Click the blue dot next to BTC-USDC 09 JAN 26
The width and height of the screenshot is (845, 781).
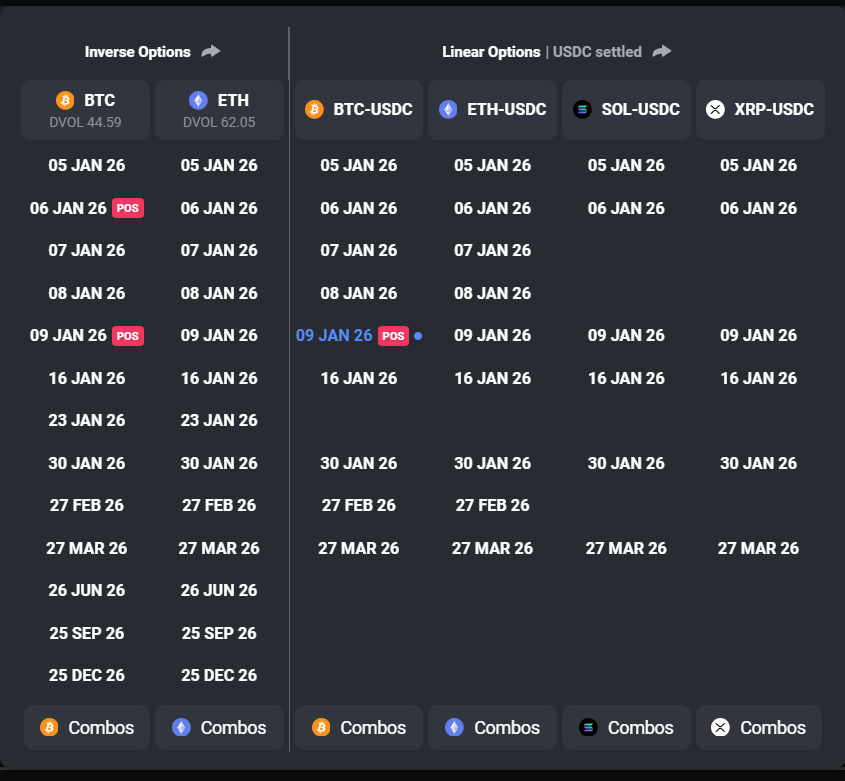coord(418,336)
